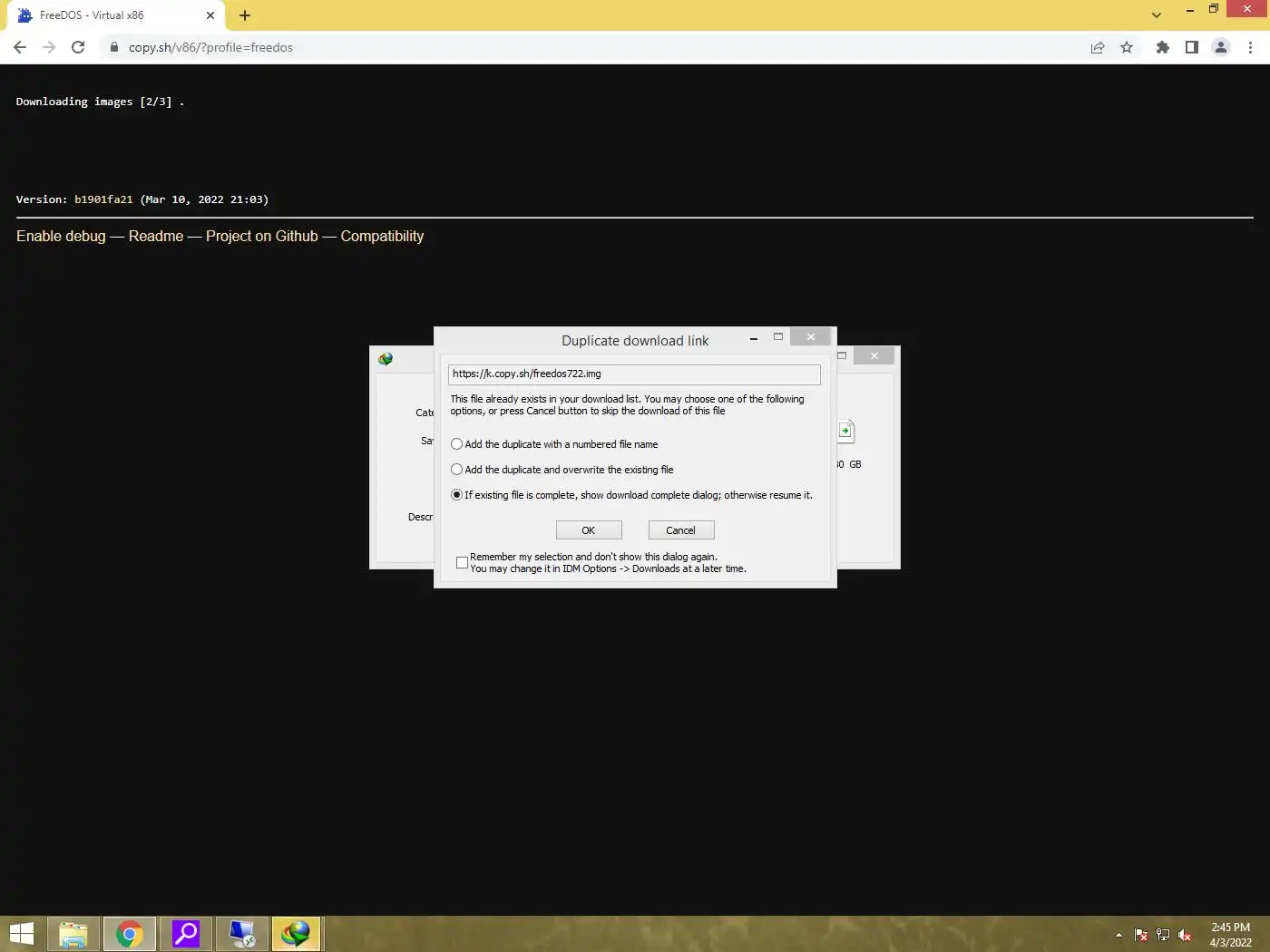Screen dimensions: 1270x952
Task: Click the IDM icon in the background window
Action: [386, 359]
